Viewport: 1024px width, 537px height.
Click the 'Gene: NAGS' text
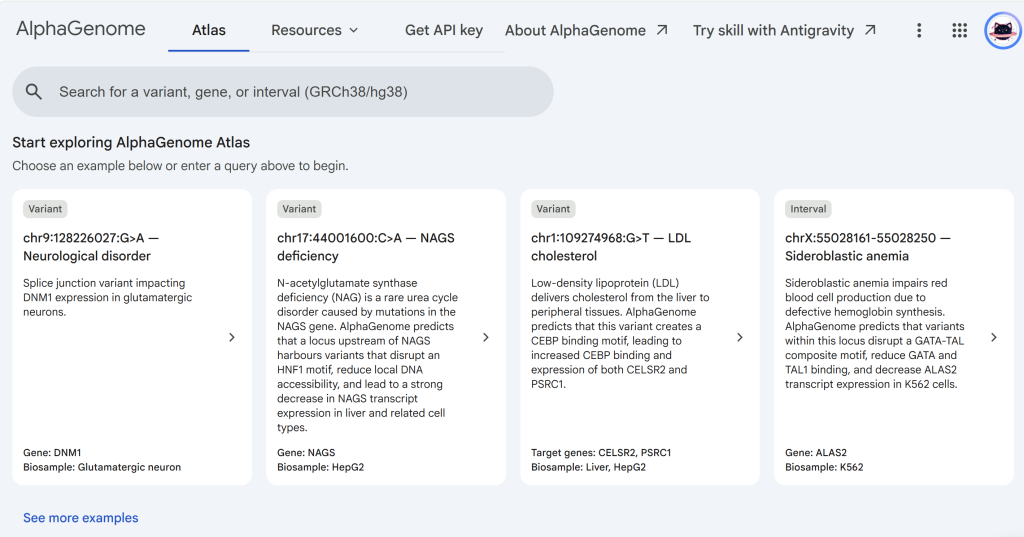(x=306, y=452)
